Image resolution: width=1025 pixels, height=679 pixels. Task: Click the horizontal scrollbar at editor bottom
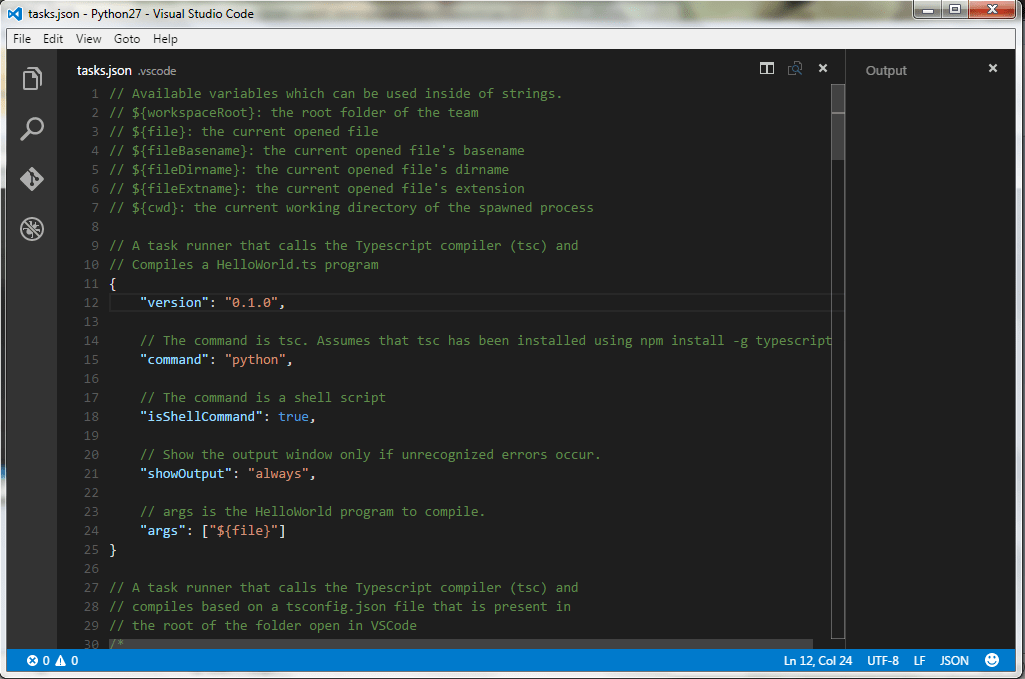point(461,644)
